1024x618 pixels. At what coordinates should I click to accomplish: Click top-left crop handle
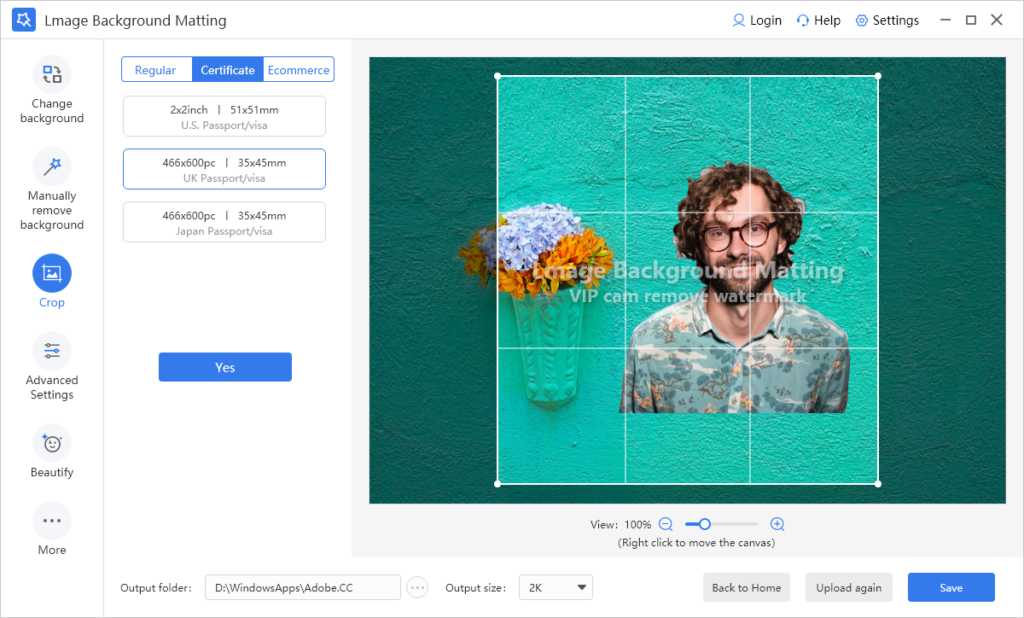point(498,76)
